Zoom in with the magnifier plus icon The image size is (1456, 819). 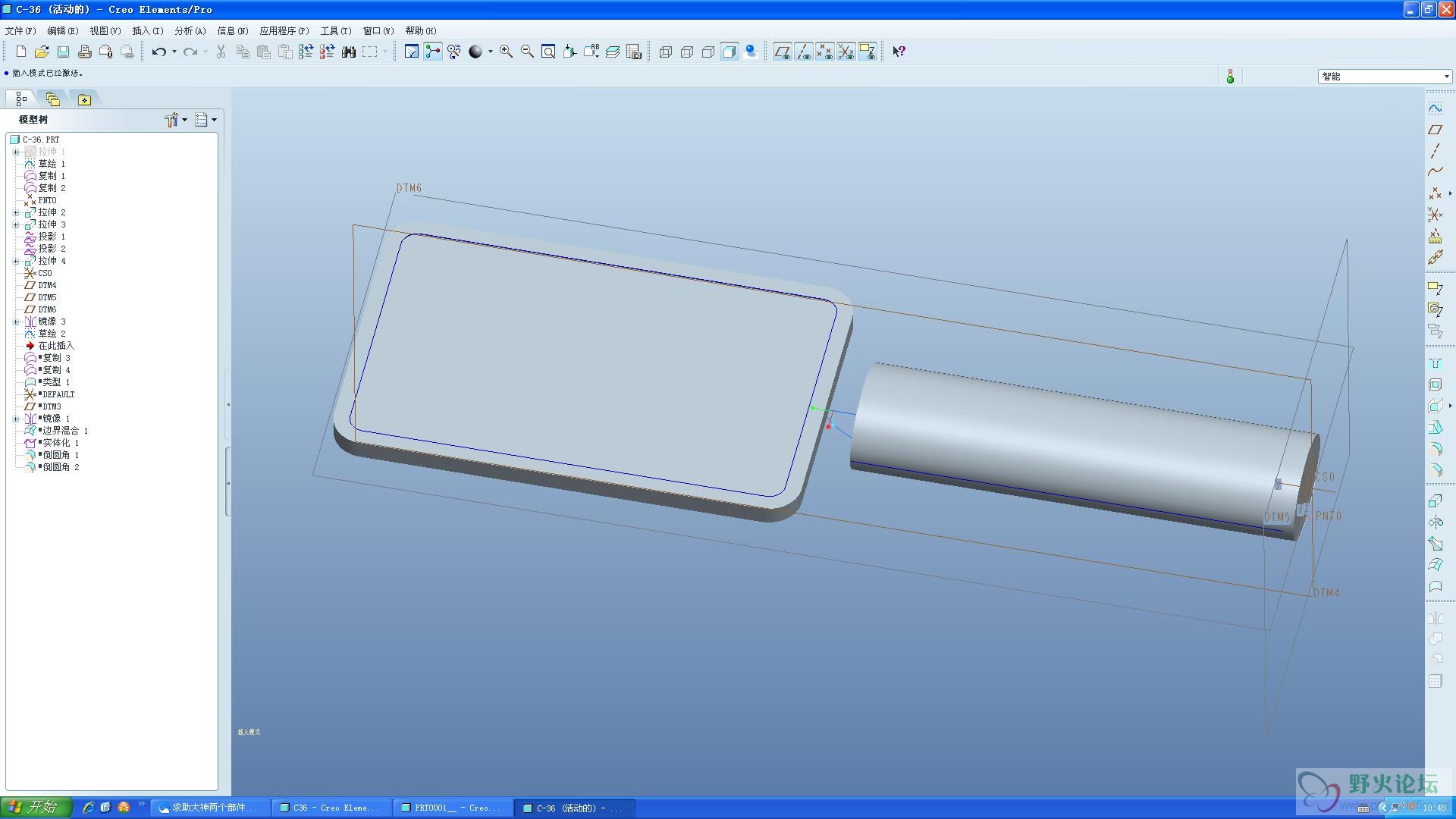click(506, 52)
